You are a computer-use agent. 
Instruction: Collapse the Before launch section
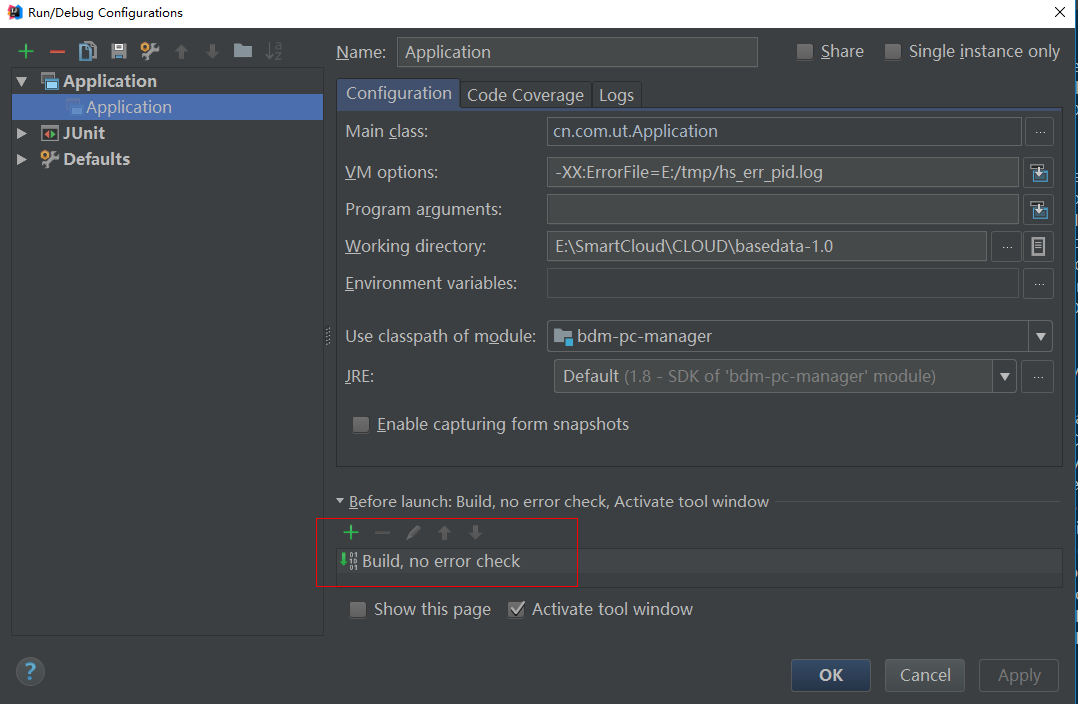[340, 501]
